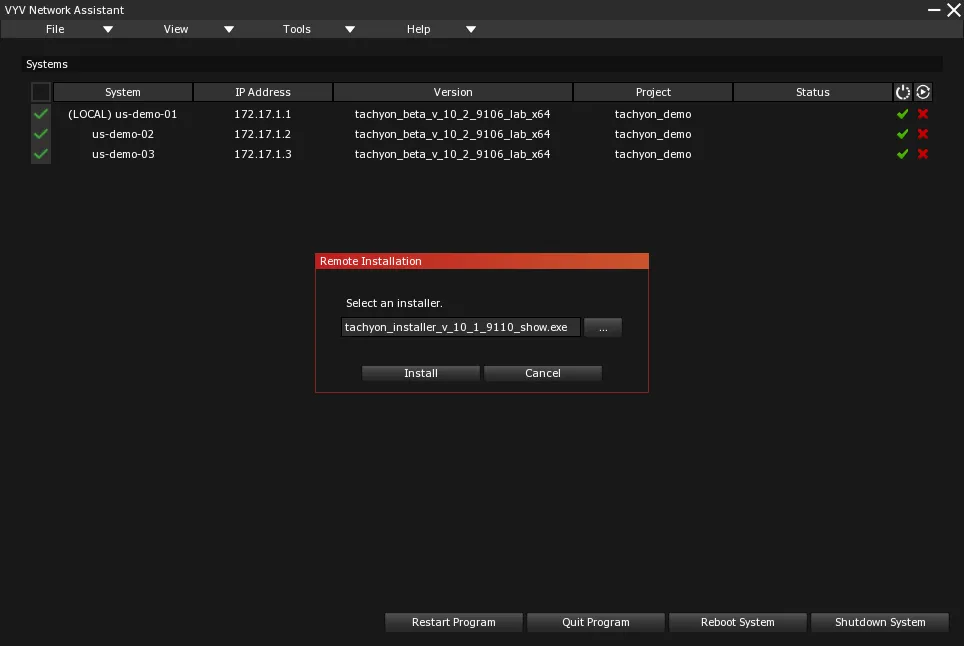Viewport: 964px width, 646px height.
Task: Sort by the IP Address column header
Action: (263, 92)
